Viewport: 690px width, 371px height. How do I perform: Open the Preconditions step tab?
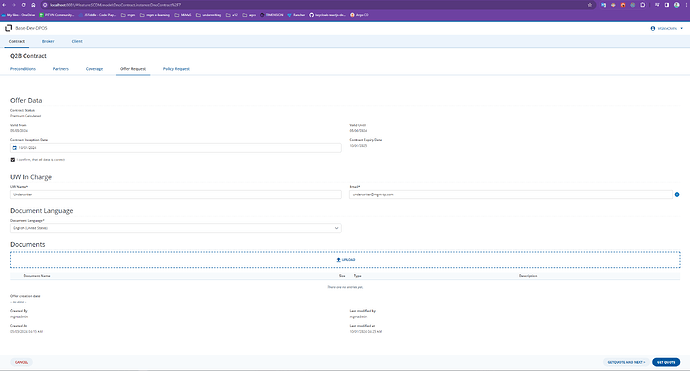(x=23, y=69)
